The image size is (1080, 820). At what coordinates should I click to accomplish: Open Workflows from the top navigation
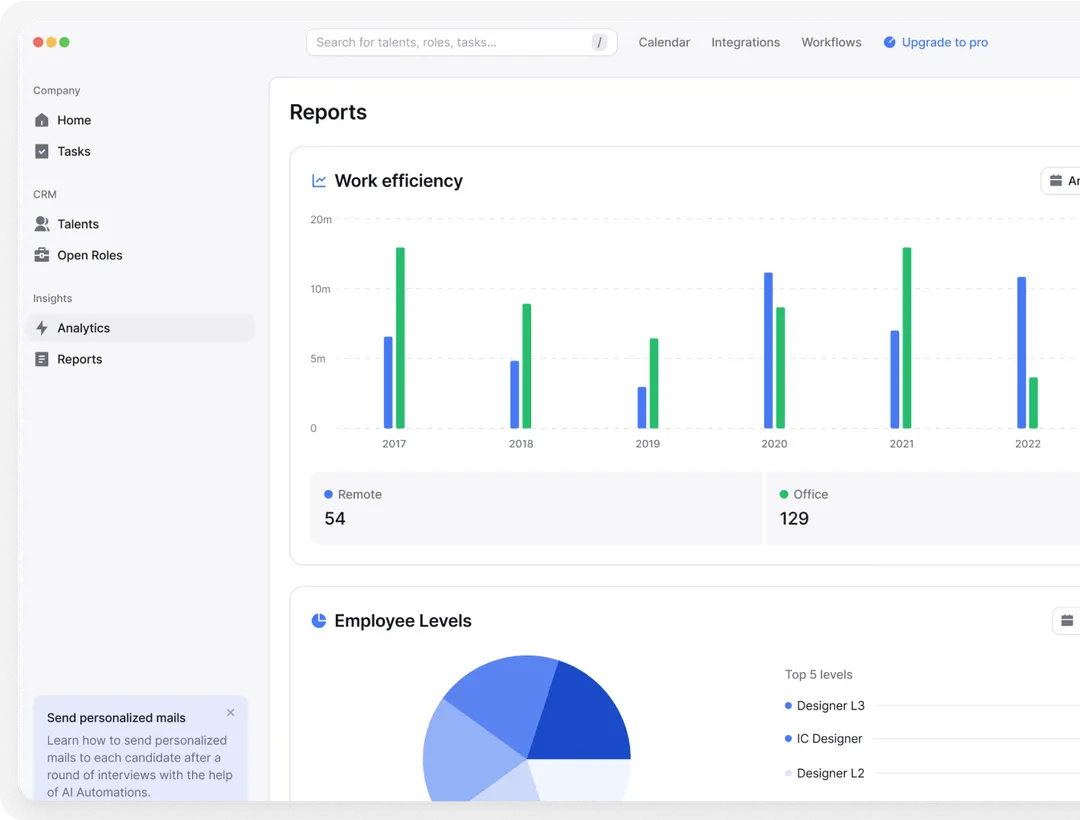click(x=831, y=43)
